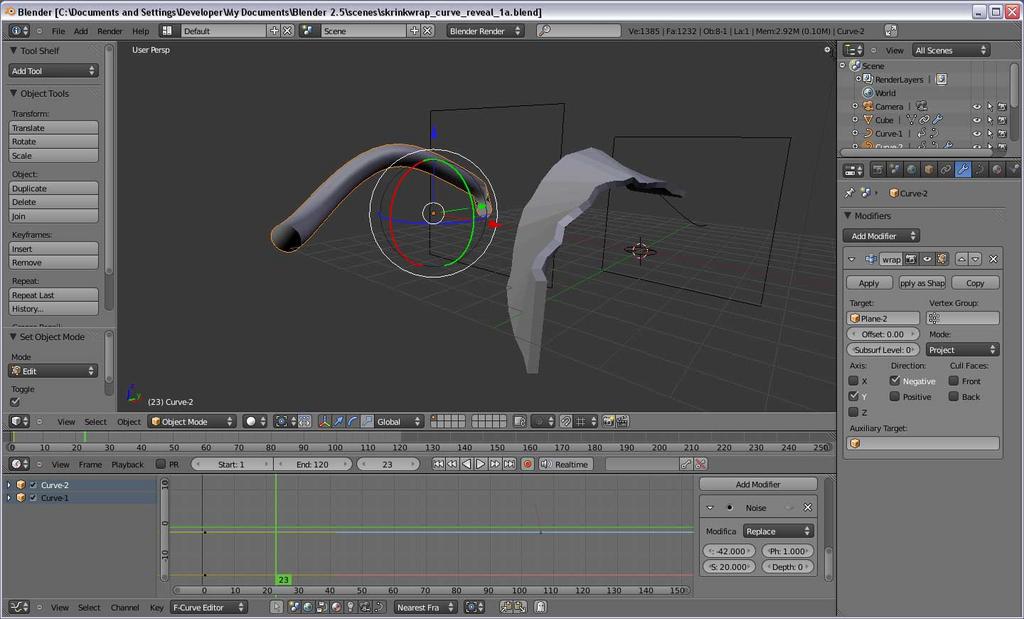Viewport: 1024px width, 619px height.
Task: Open the Object Data curve tab icon
Action: [x=980, y=170]
